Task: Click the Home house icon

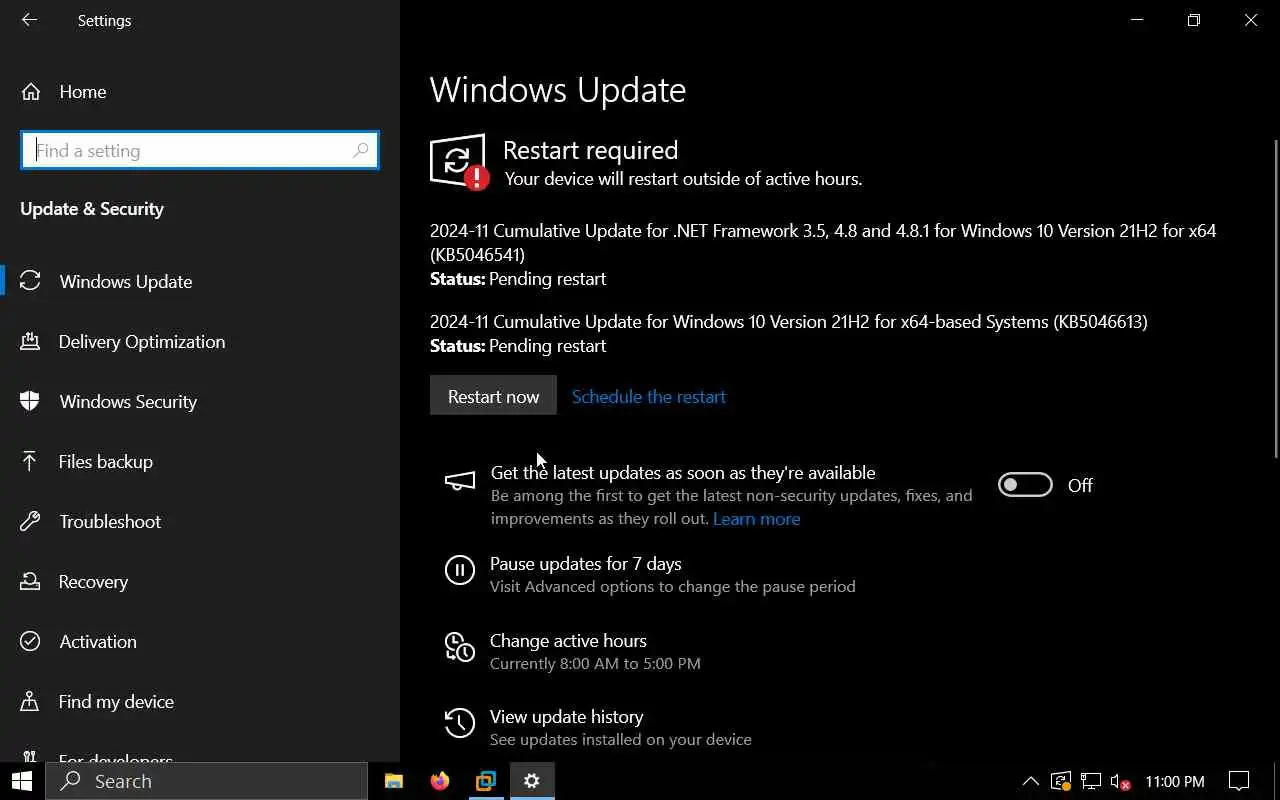Action: (x=31, y=92)
